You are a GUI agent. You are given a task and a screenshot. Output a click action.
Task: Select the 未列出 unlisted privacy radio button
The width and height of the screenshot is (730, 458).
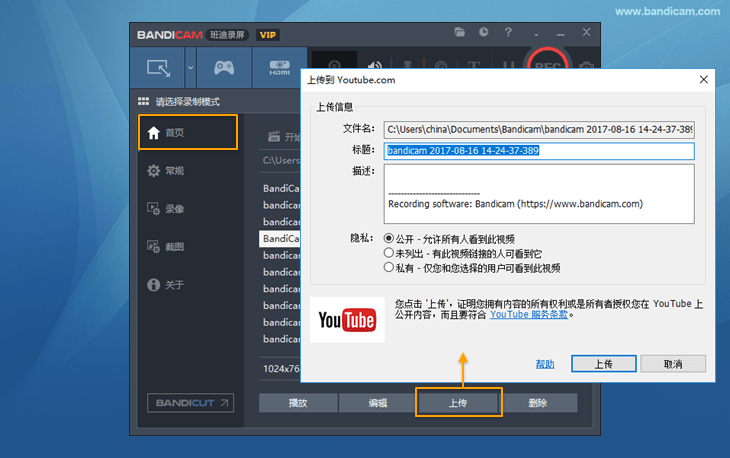pos(389,253)
